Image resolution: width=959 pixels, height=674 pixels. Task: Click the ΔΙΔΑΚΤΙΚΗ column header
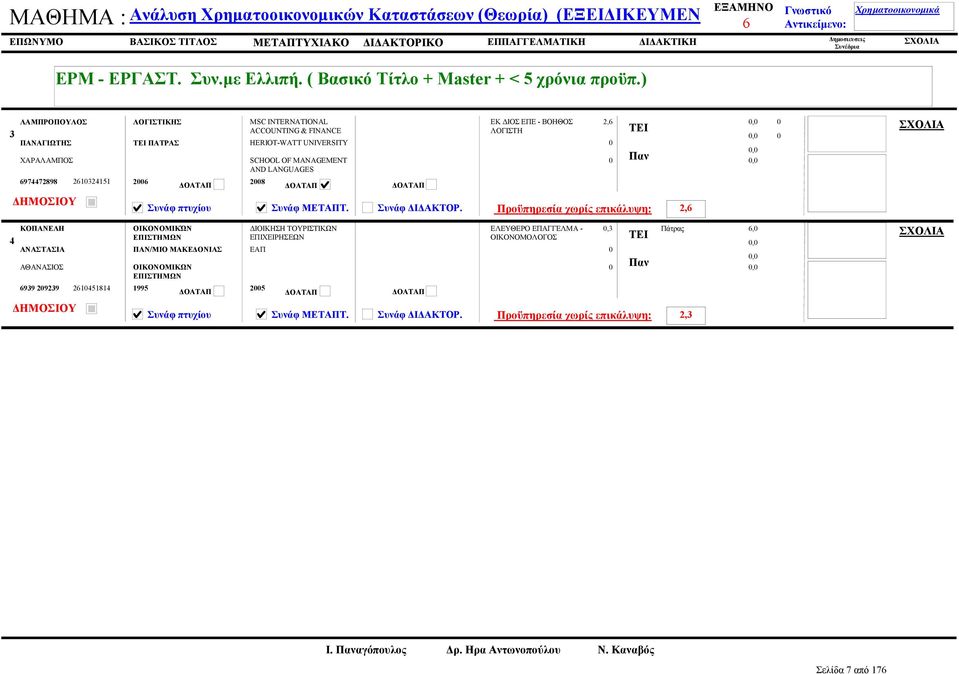668,42
